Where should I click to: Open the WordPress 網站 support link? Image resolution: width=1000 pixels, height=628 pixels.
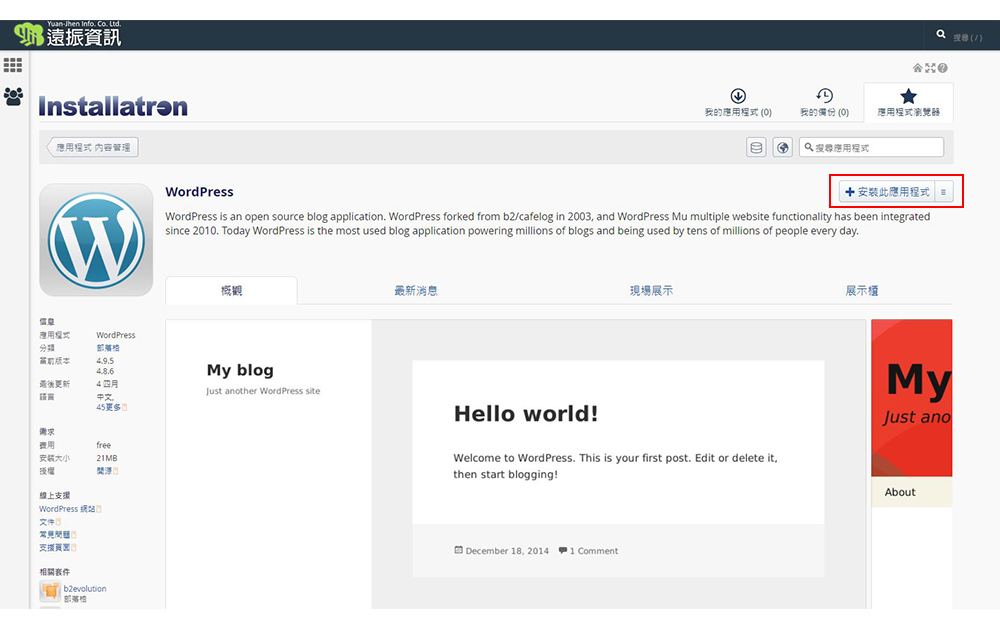[x=68, y=509]
